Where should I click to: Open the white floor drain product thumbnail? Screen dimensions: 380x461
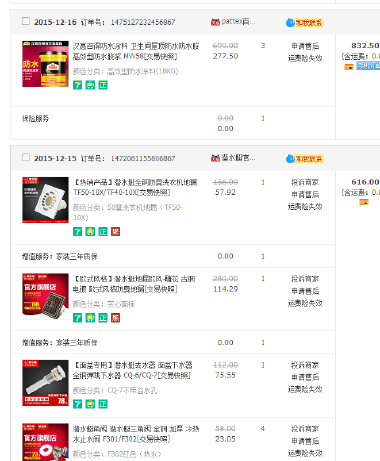(45, 200)
